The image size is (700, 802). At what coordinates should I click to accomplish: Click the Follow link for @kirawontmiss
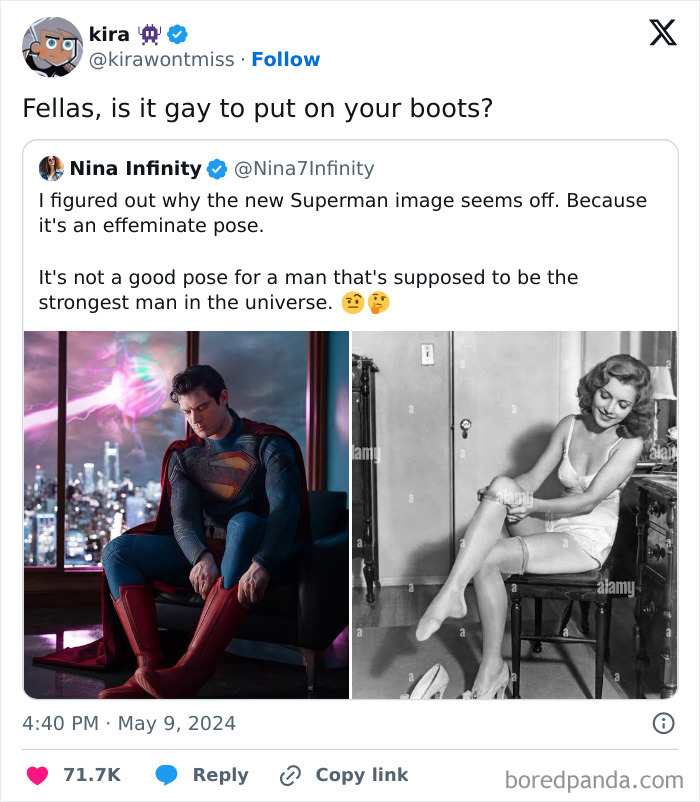pos(287,59)
